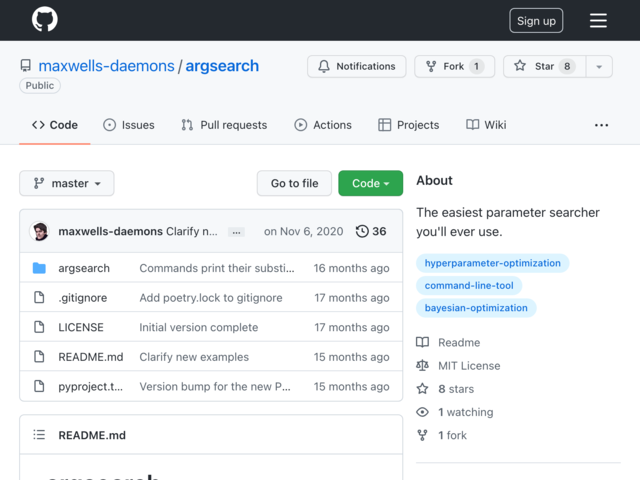Select the command-line-tool topic tag

click(x=469, y=286)
